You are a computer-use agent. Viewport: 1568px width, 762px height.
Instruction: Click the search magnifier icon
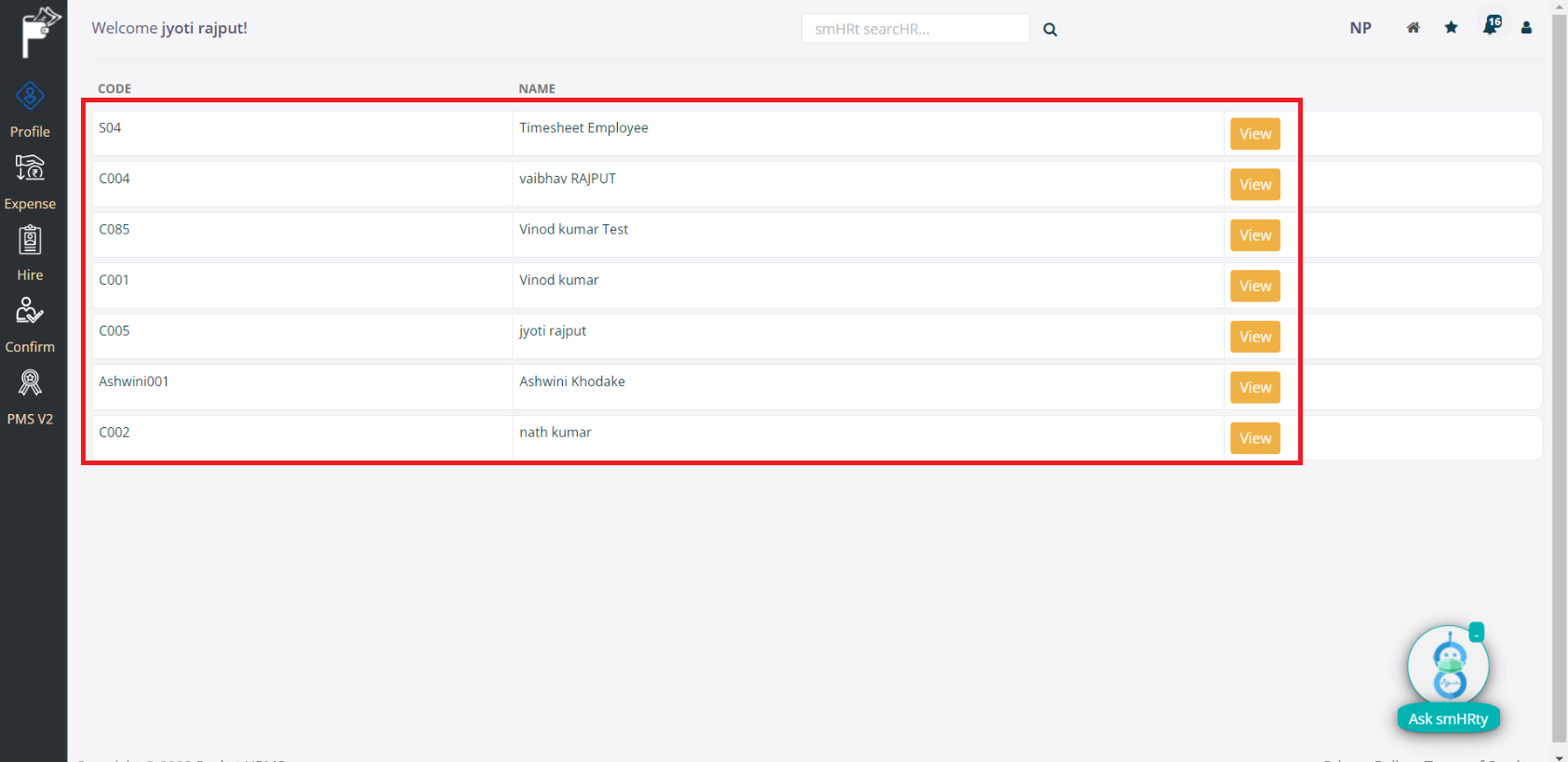[1050, 29]
